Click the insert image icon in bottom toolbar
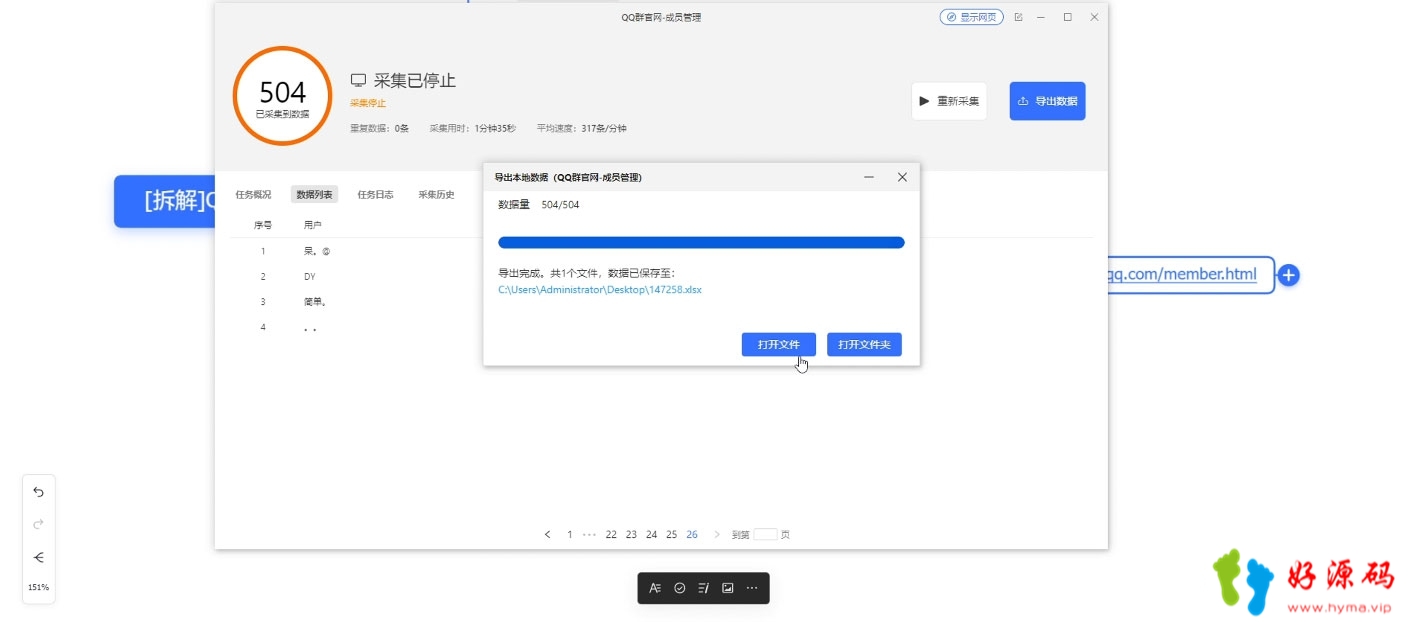Screen dimensions: 1408x622 (x=728, y=588)
